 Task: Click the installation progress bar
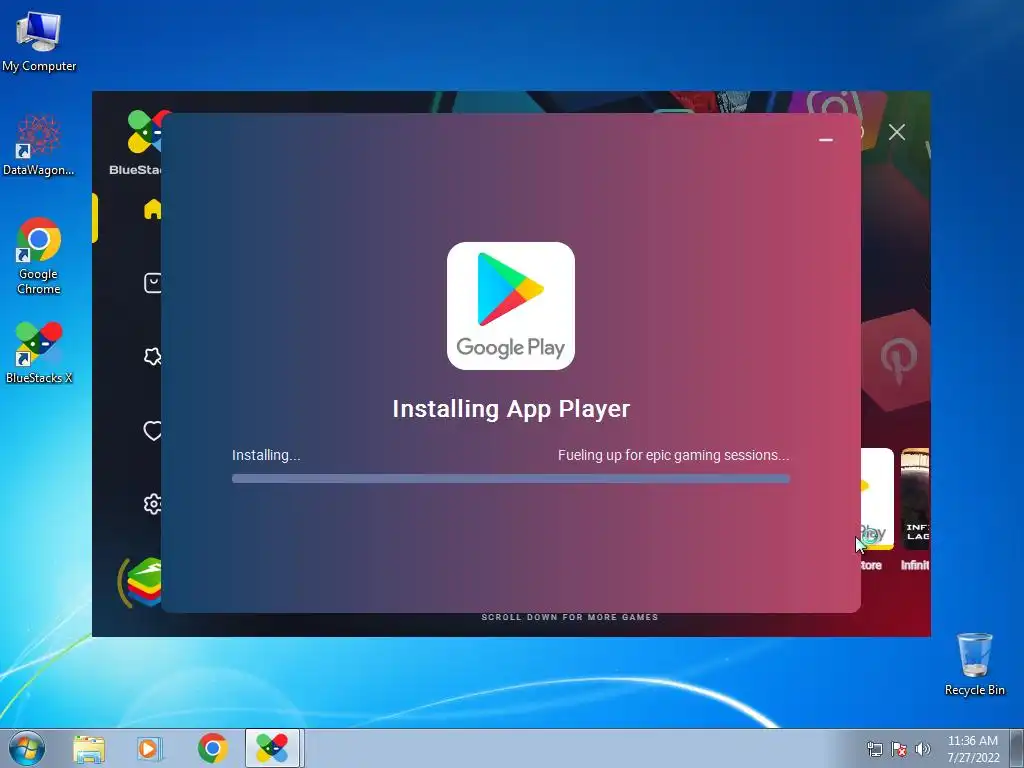point(511,479)
